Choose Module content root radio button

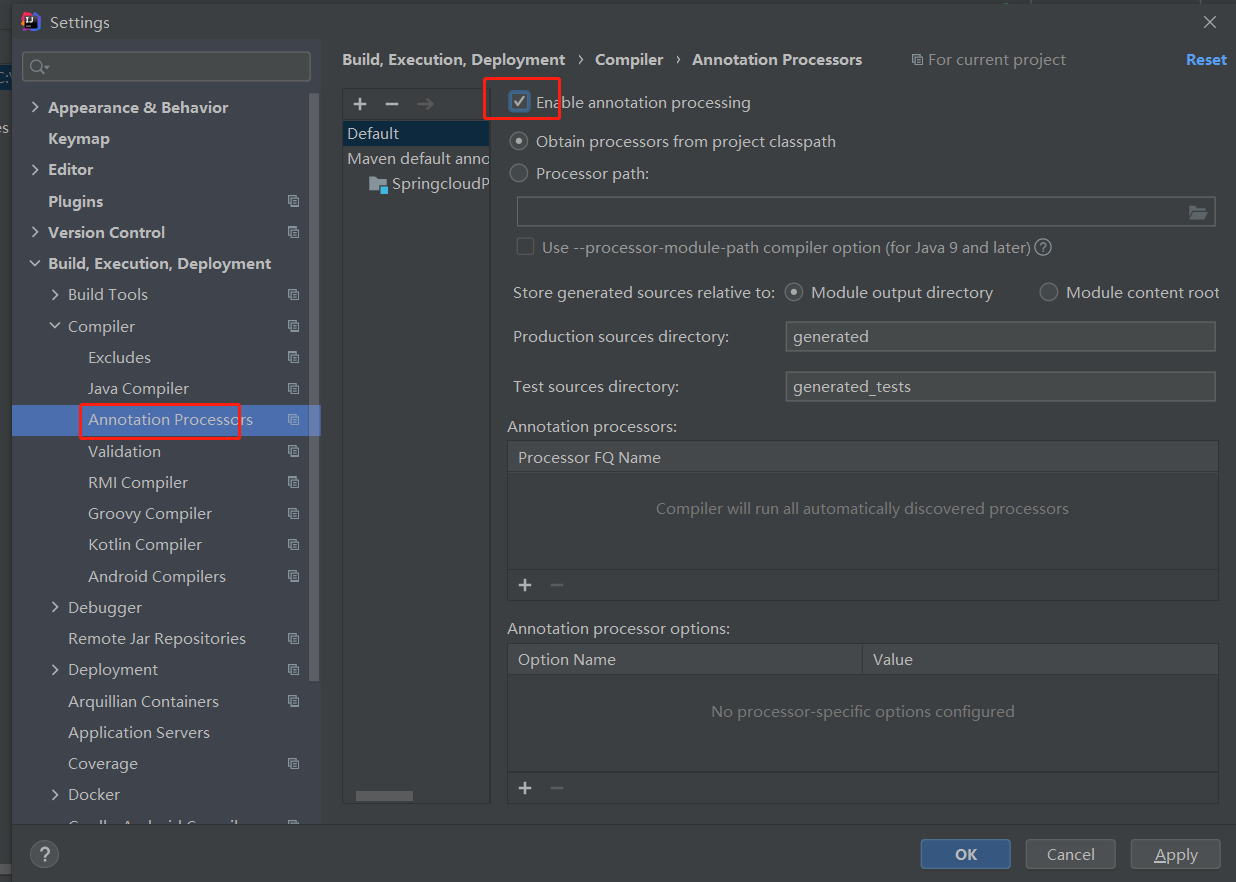pos(1048,292)
